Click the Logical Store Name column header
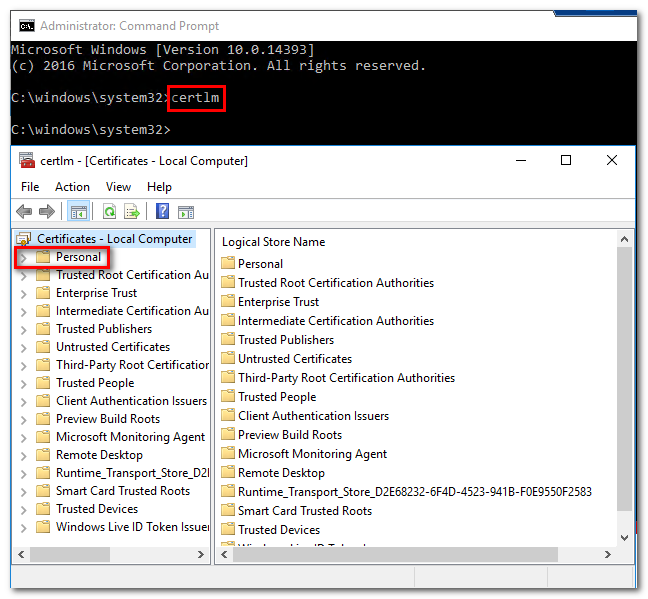Image resolution: width=648 pixels, height=599 pixels. point(273,242)
